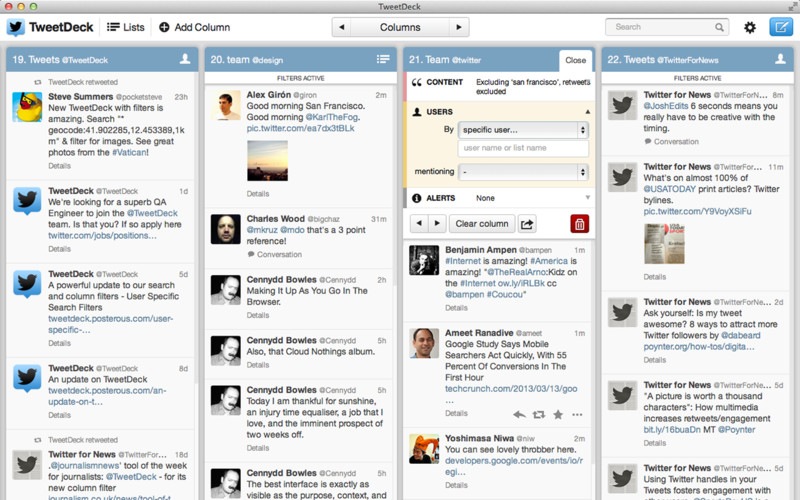Focus the Search field
Screen dimensions: 800x500
coord(667,27)
